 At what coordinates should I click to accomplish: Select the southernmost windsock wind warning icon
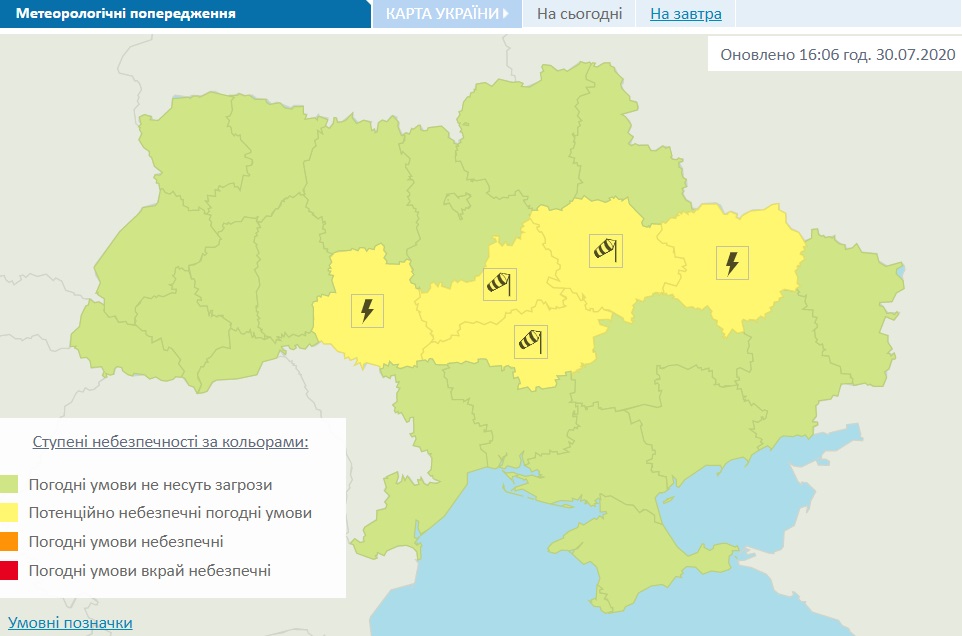pyautogui.click(x=531, y=341)
